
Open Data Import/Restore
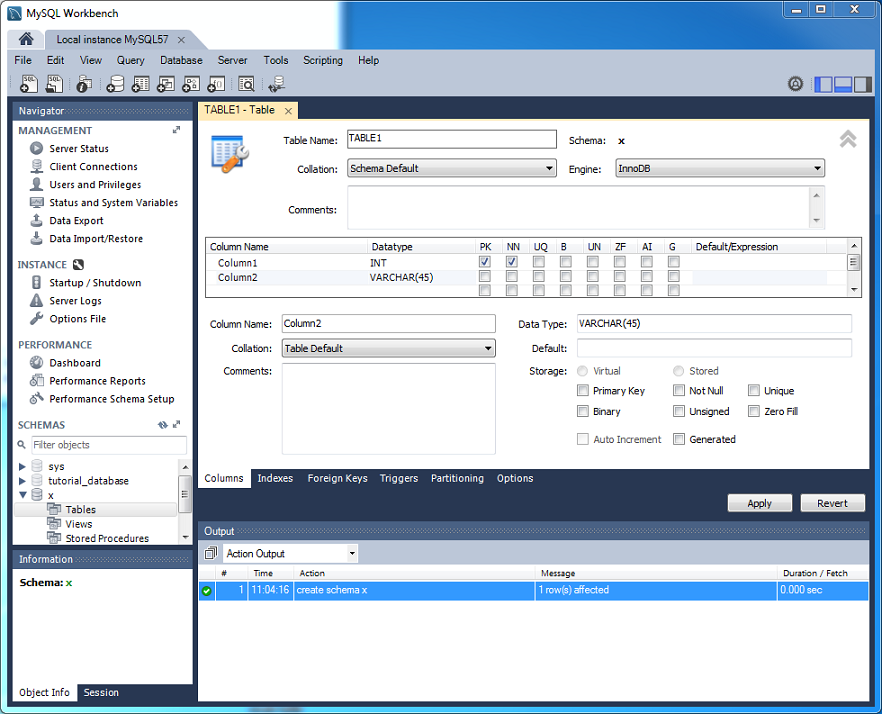click(x=96, y=239)
